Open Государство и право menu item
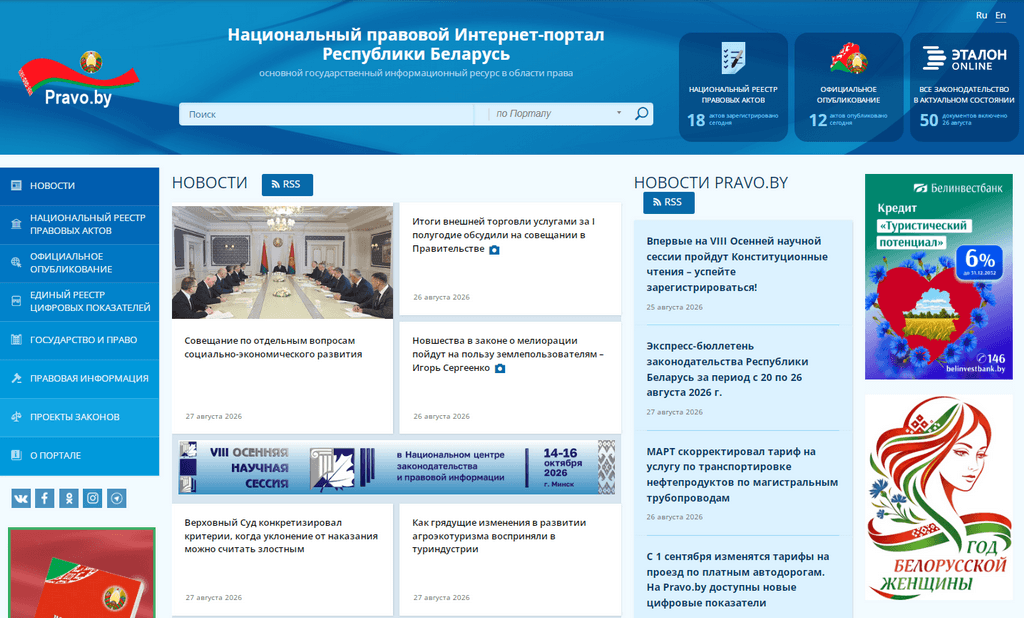 pos(80,340)
